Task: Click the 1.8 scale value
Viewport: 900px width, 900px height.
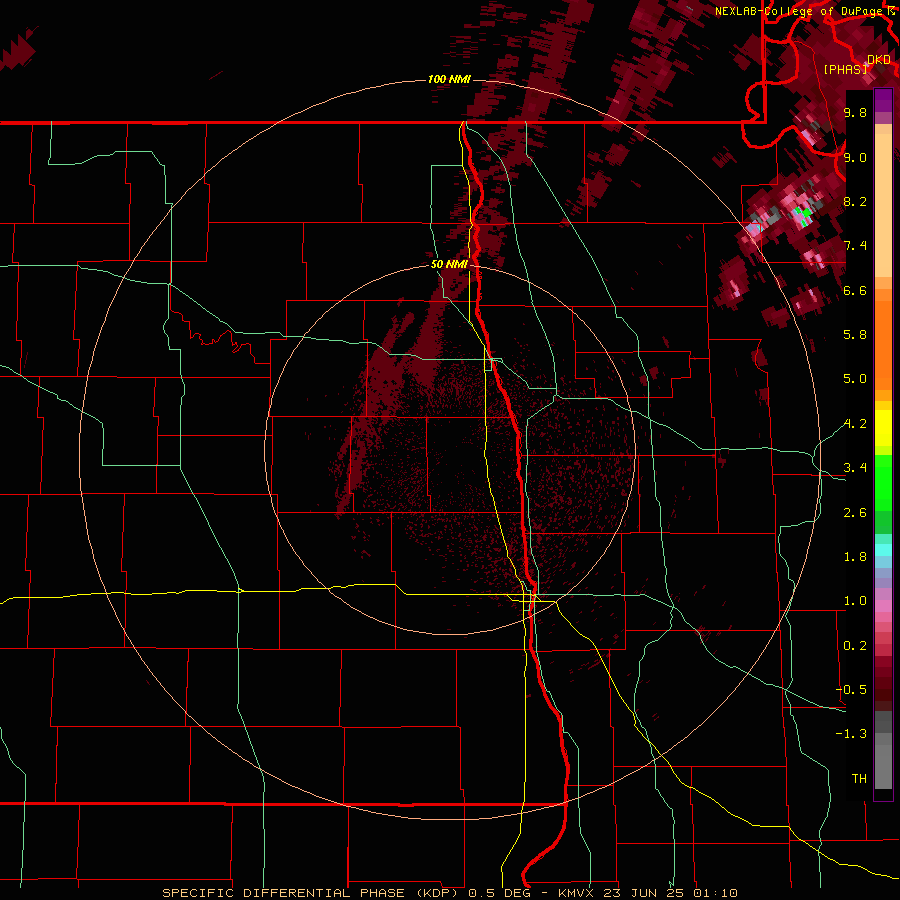Action: pos(855,557)
